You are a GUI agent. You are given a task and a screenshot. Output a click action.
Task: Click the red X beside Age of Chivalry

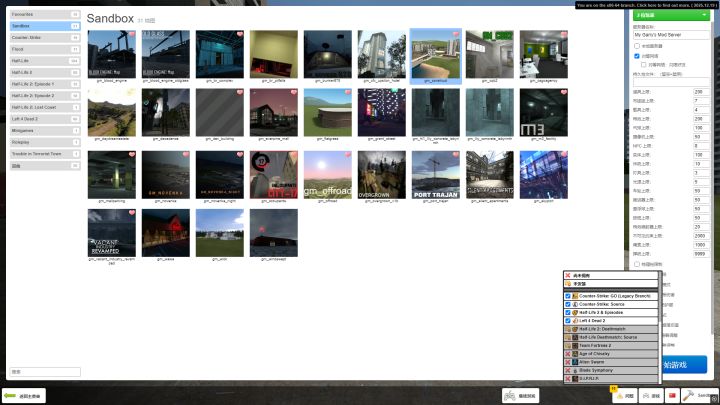[568, 354]
